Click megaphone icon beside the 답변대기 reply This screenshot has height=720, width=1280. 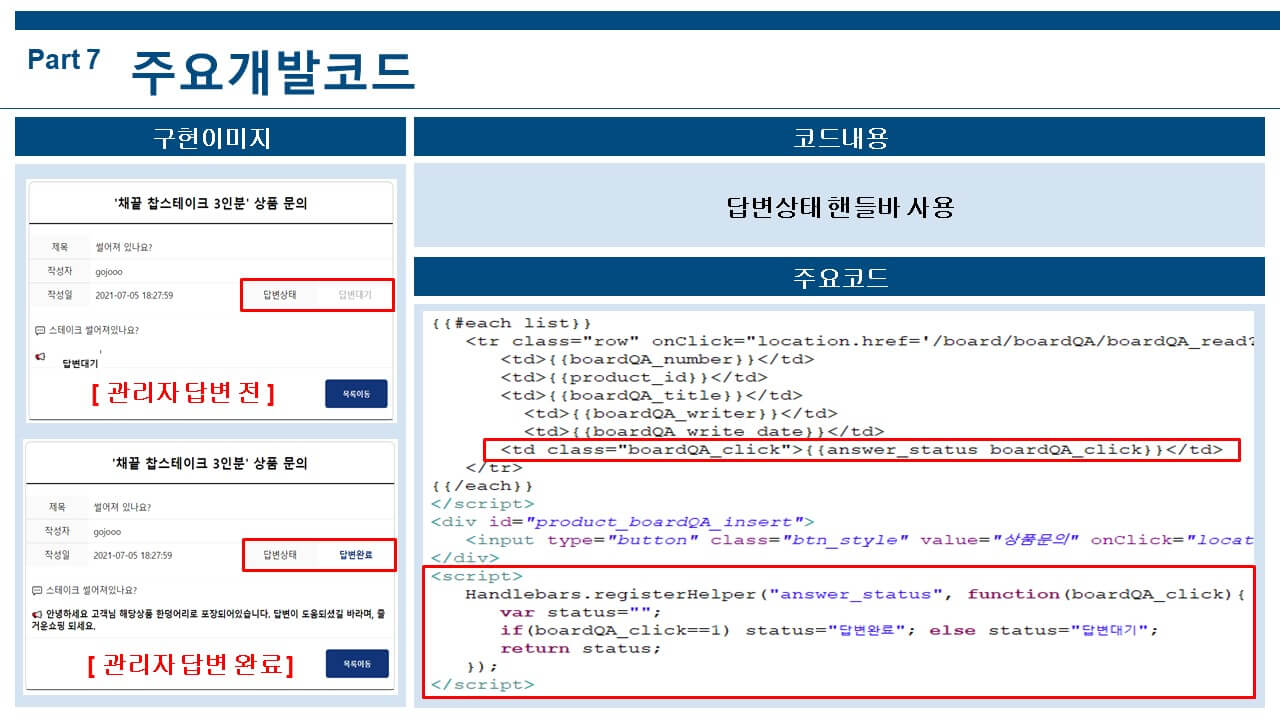40,356
